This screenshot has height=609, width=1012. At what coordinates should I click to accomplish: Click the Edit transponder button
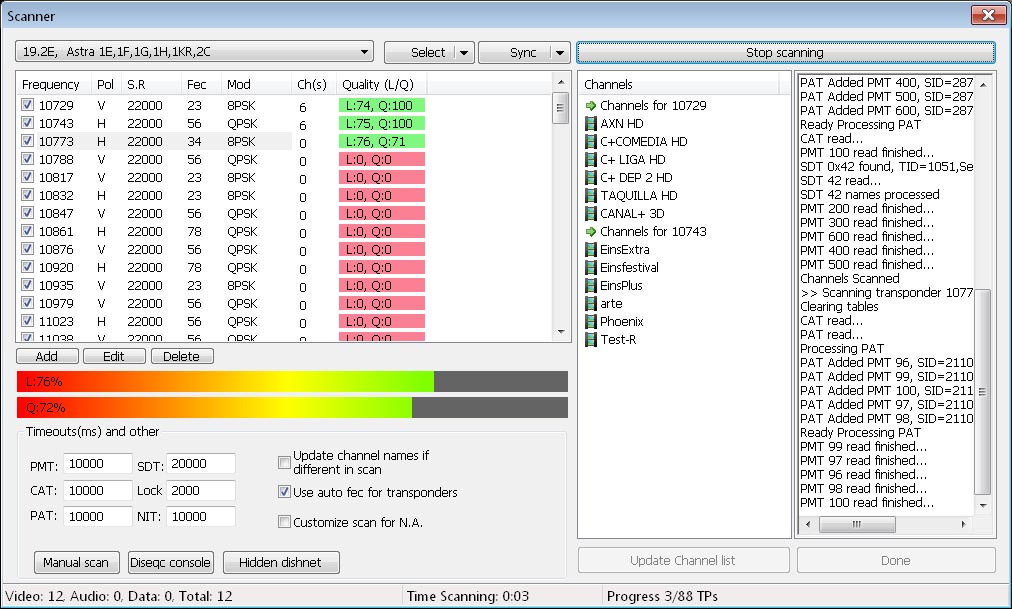114,356
